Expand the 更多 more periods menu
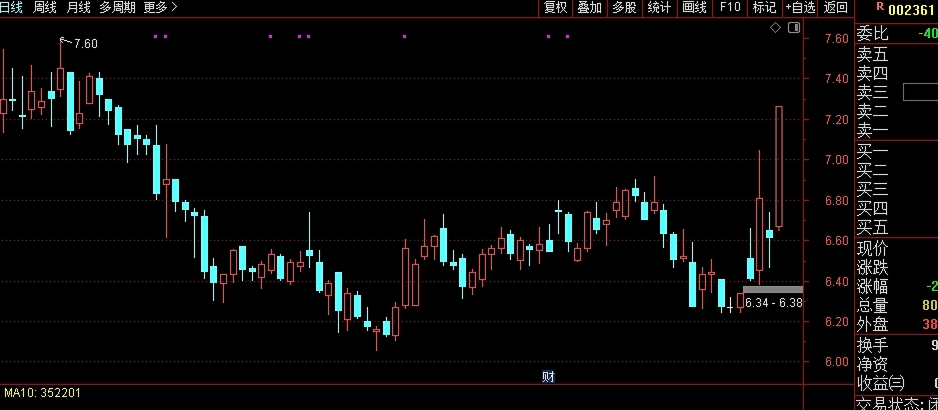Screen dimensions: 938x410 pos(160,7)
